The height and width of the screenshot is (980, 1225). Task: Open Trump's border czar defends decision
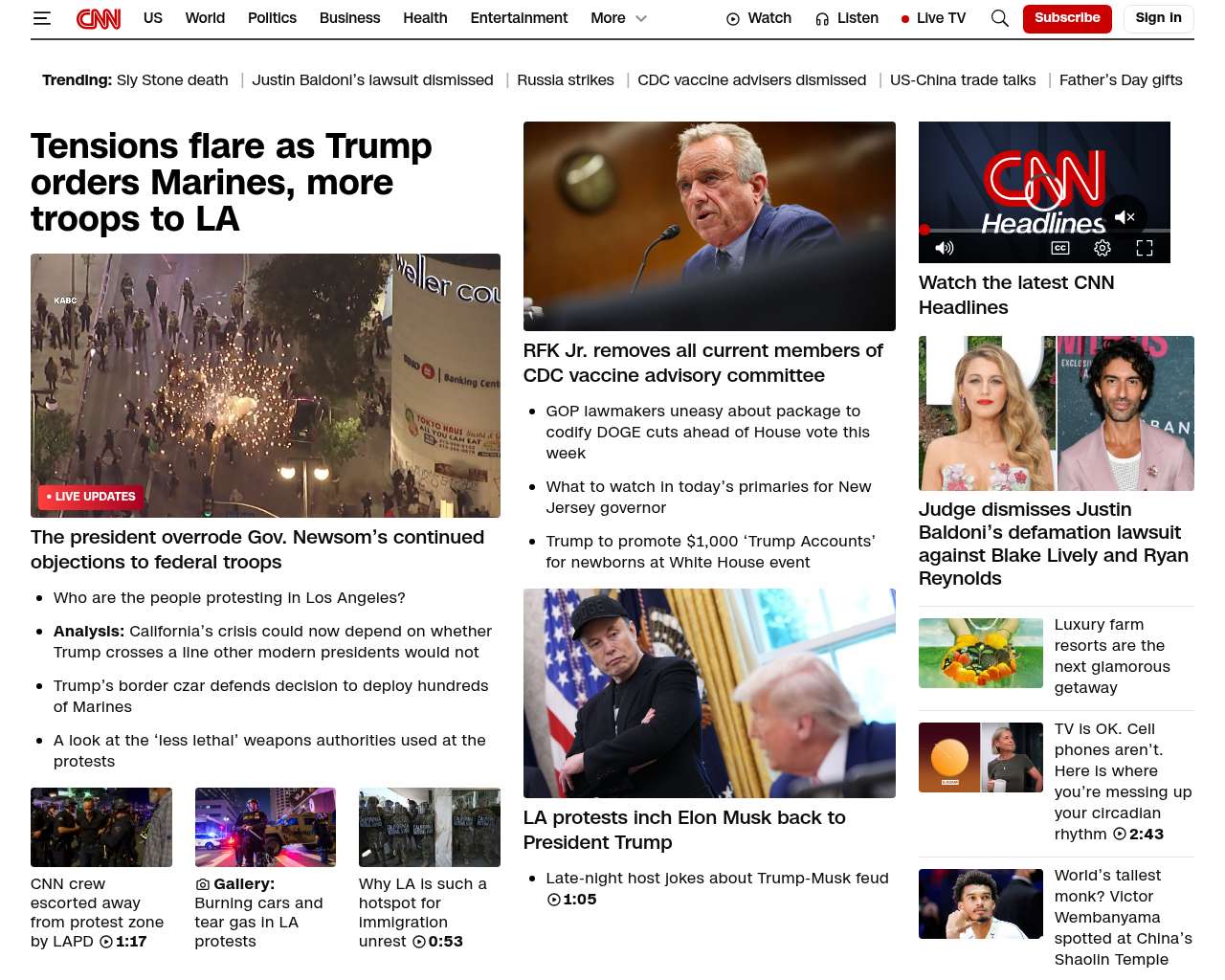(x=271, y=697)
